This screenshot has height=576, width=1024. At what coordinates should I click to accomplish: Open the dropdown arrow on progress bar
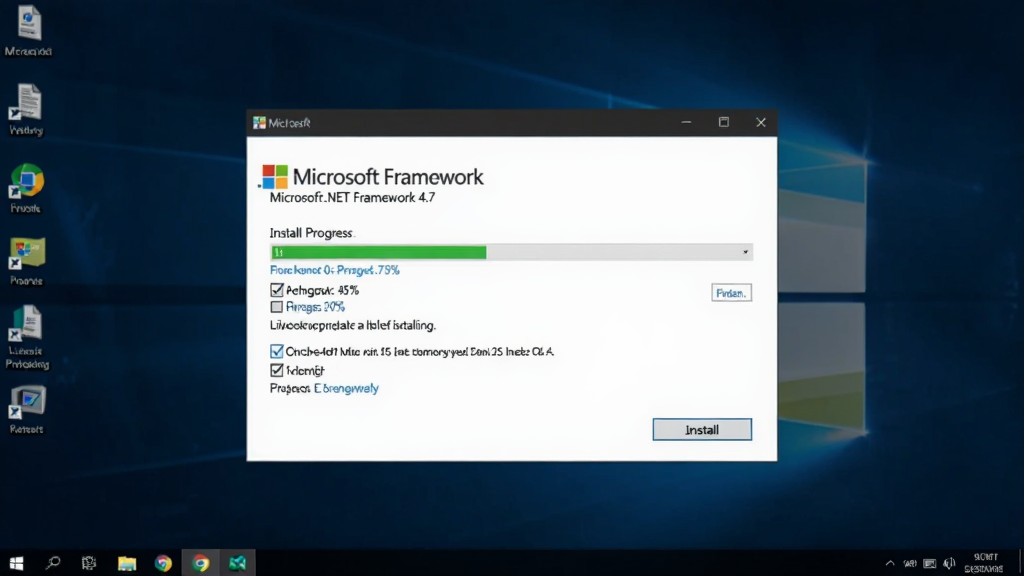tap(745, 252)
